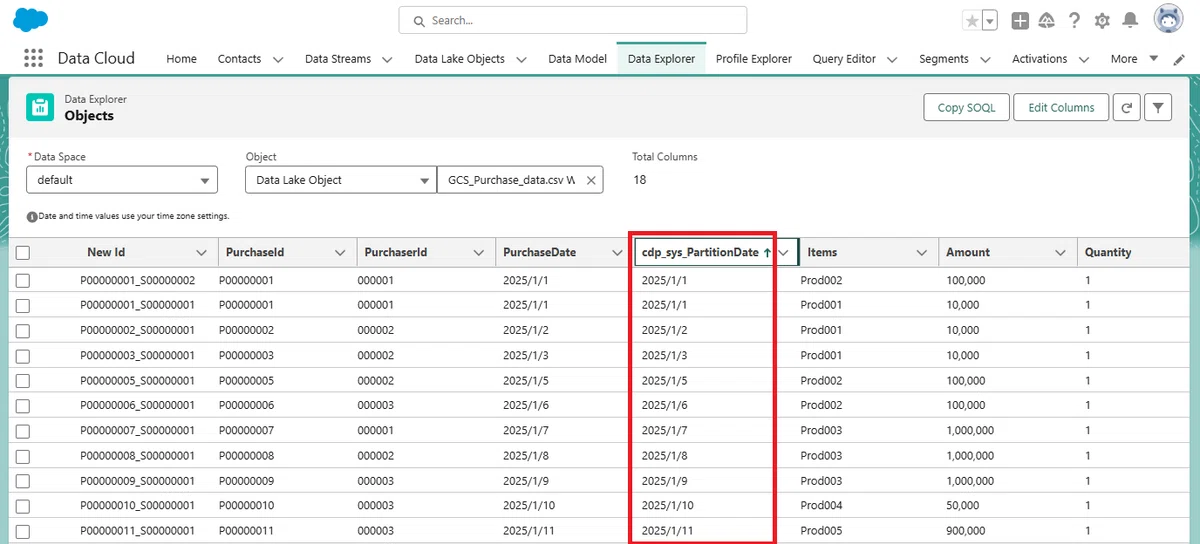Check the row P00000006_S00000001
Screen dimensions: 1200x544
pyautogui.click(x=23, y=406)
